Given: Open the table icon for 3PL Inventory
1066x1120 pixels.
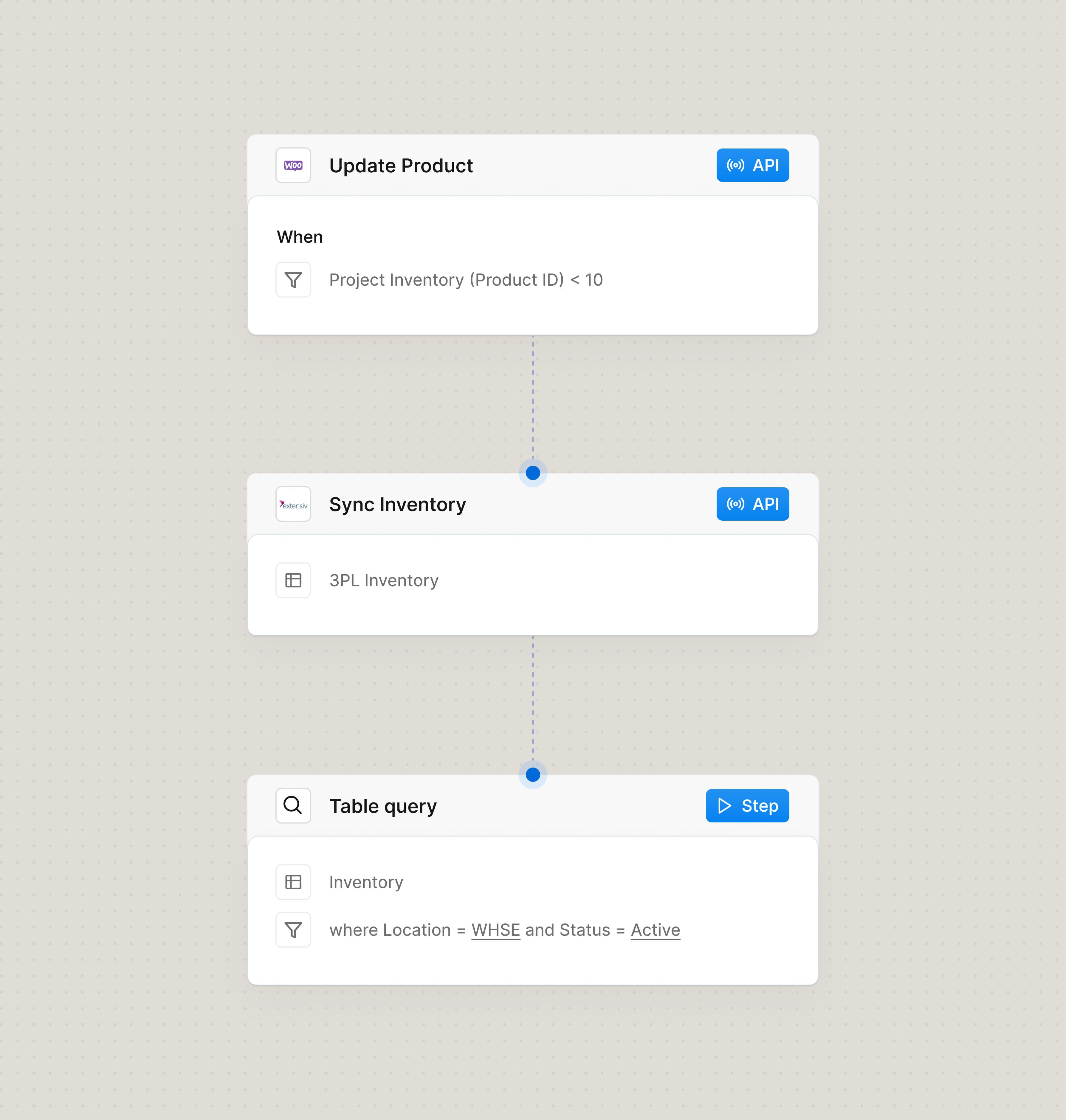Looking at the screenshot, I should 293,580.
